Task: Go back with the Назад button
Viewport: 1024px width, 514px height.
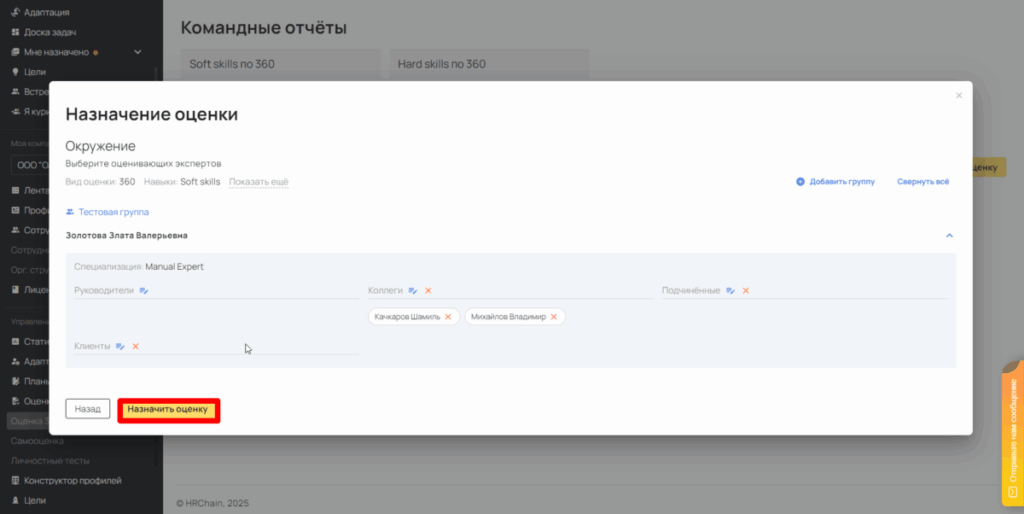Action: [x=88, y=409]
